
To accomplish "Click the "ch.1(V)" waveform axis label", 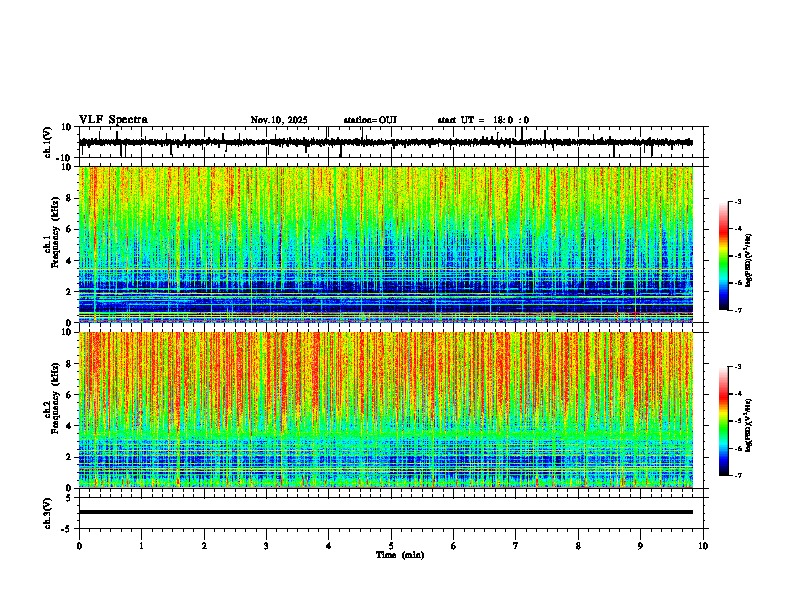I will pos(48,142).
